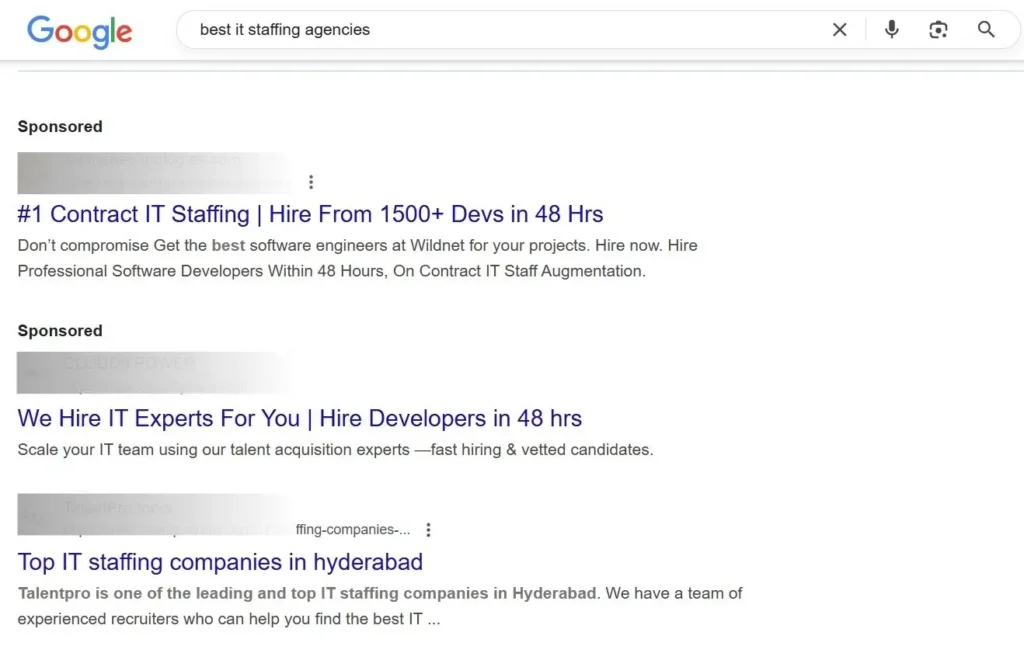Click the Wildnet ad description text
This screenshot has height=667, width=1024.
[356, 257]
